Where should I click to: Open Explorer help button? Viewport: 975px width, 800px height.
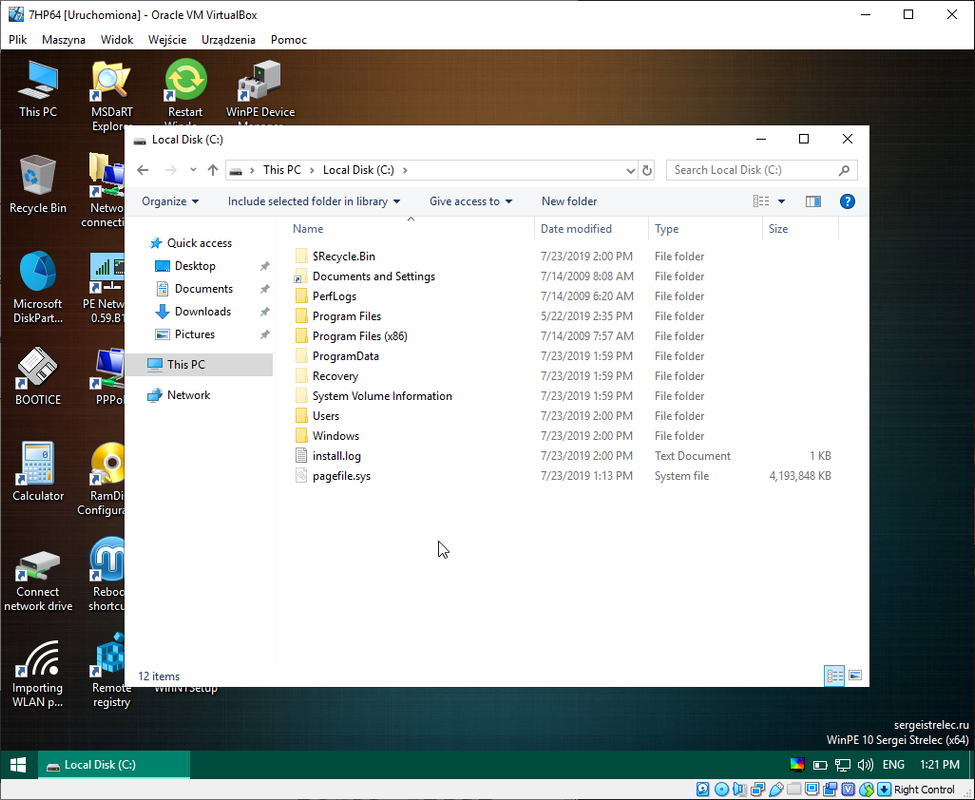(x=847, y=201)
